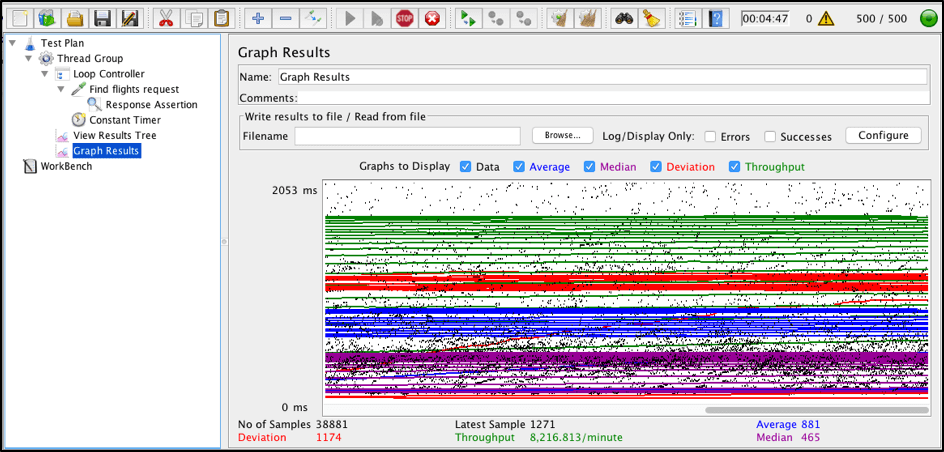Collapse the Loop Controller node
This screenshot has height=452, width=944.
[45, 74]
